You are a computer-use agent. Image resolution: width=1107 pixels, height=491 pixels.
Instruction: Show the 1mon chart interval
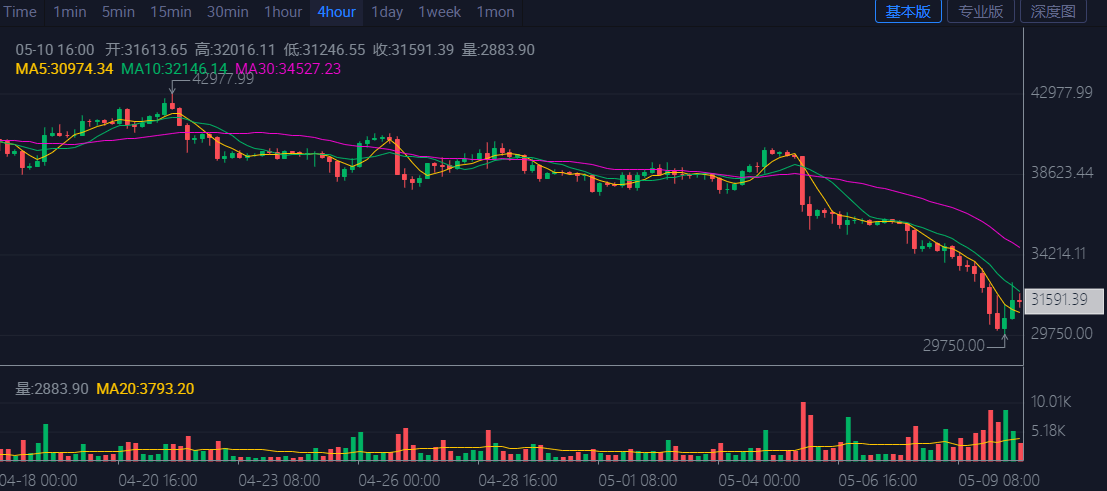495,12
